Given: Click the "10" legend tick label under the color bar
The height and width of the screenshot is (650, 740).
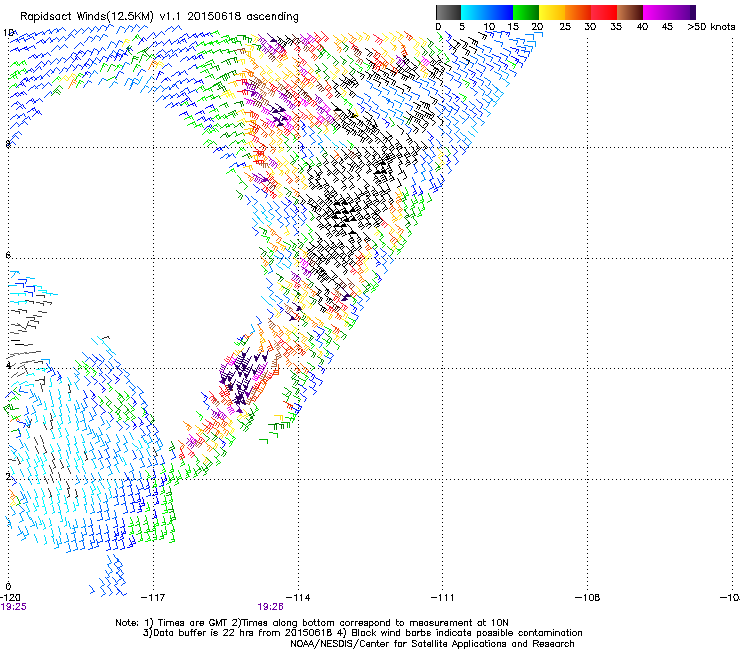Looking at the screenshot, I should click(489, 26).
